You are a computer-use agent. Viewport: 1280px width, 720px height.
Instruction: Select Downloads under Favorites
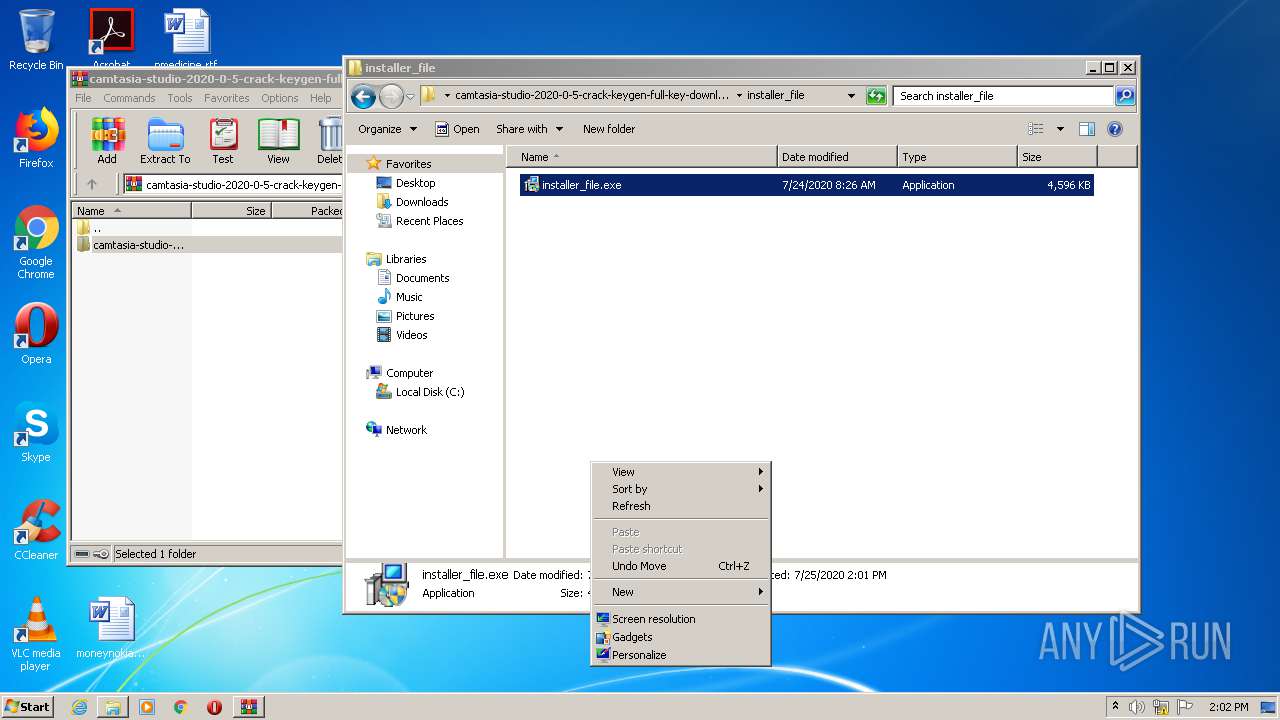coord(421,202)
